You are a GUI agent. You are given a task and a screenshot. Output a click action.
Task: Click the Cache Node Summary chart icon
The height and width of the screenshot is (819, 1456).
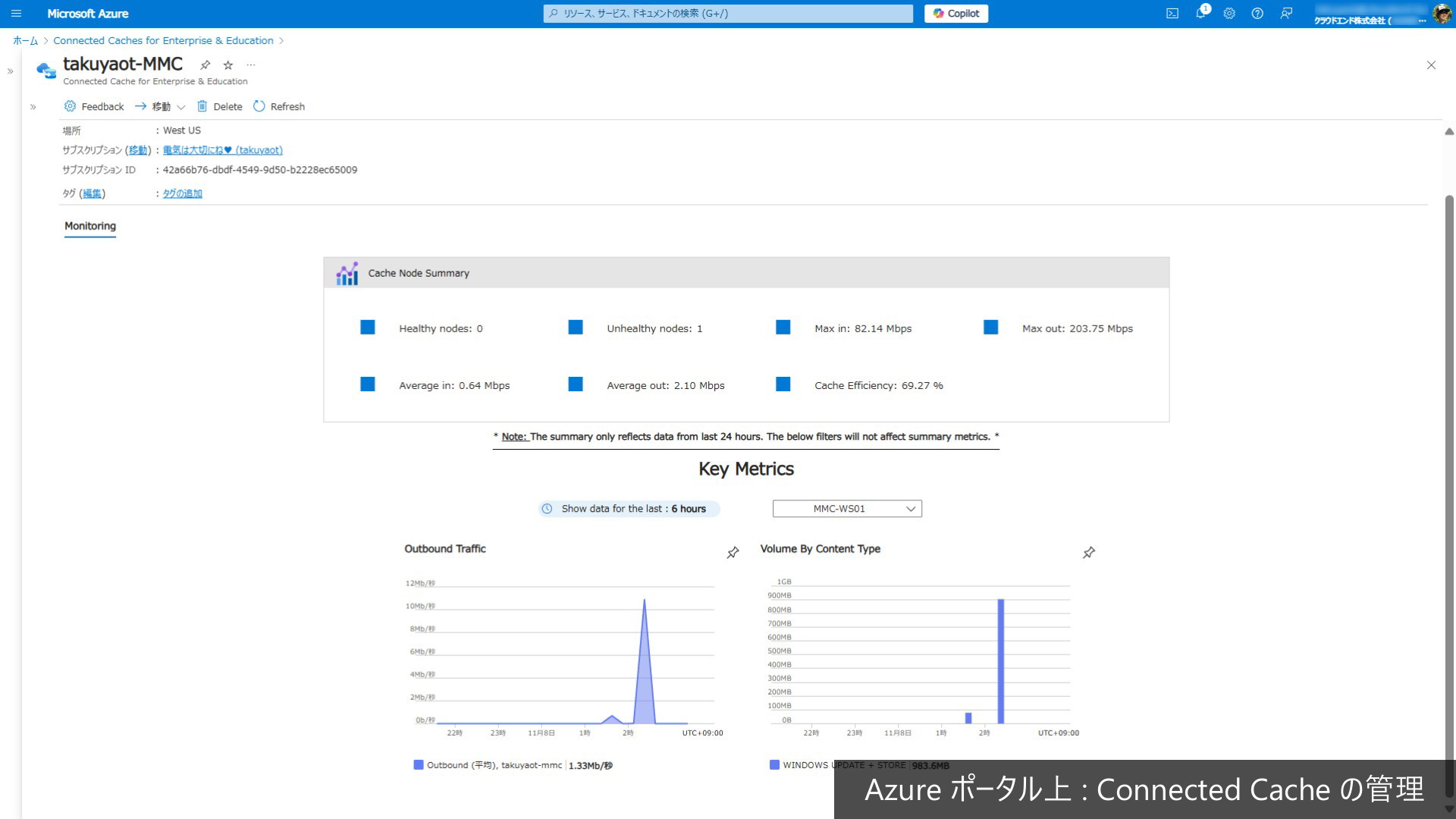tap(347, 273)
